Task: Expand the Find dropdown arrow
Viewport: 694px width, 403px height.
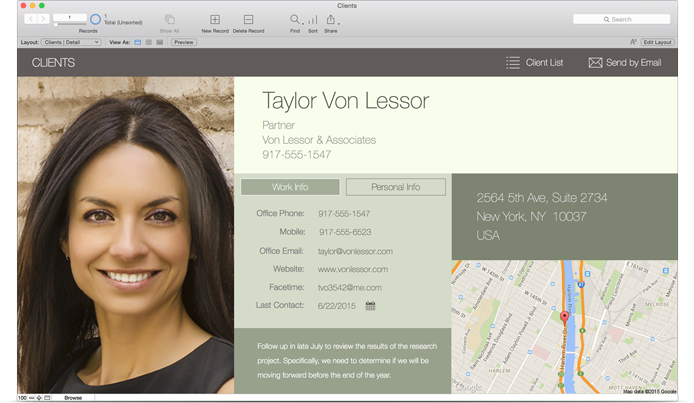Action: click(302, 23)
